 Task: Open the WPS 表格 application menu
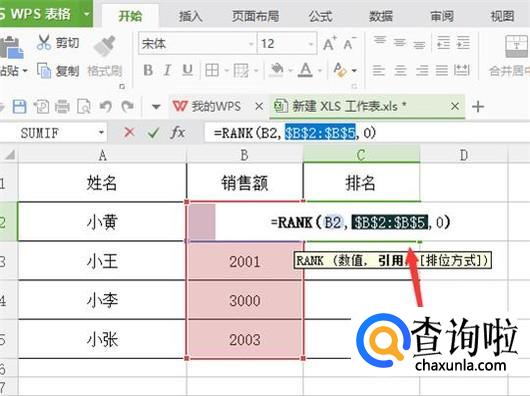(46, 14)
